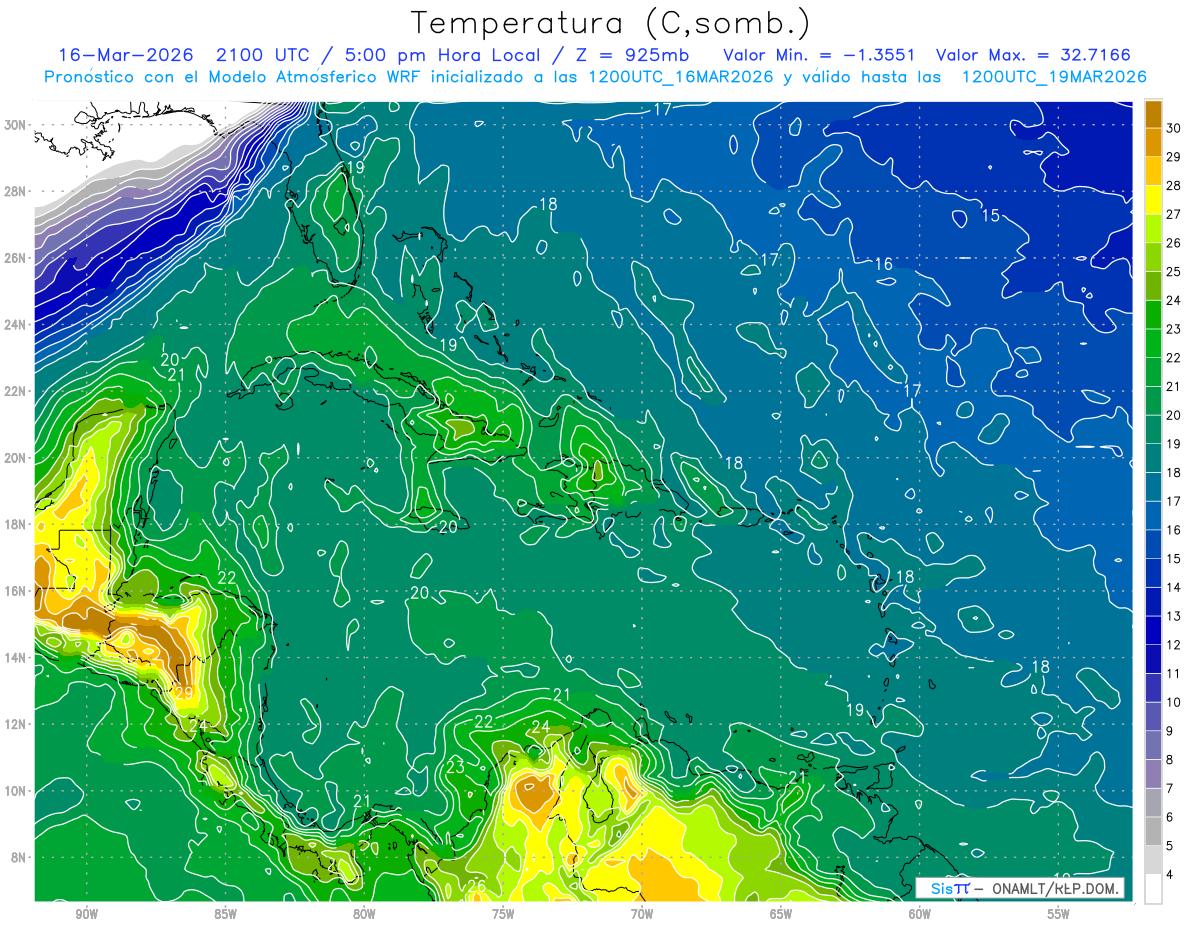Image resolution: width=1200 pixels, height=927 pixels.
Task: Click the 14N latitude axis label
Action: point(17,658)
